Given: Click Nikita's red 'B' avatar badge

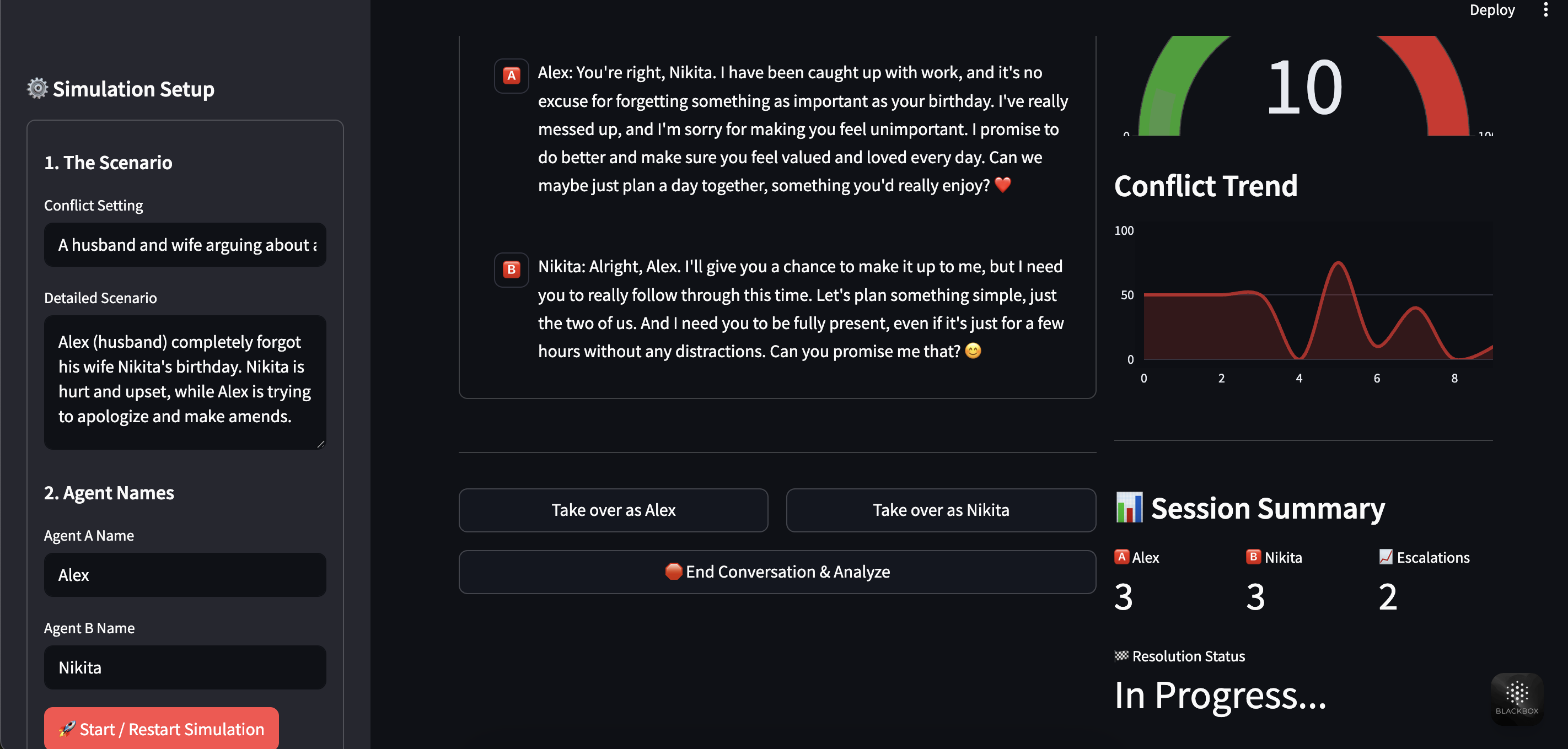Looking at the screenshot, I should click(511, 270).
